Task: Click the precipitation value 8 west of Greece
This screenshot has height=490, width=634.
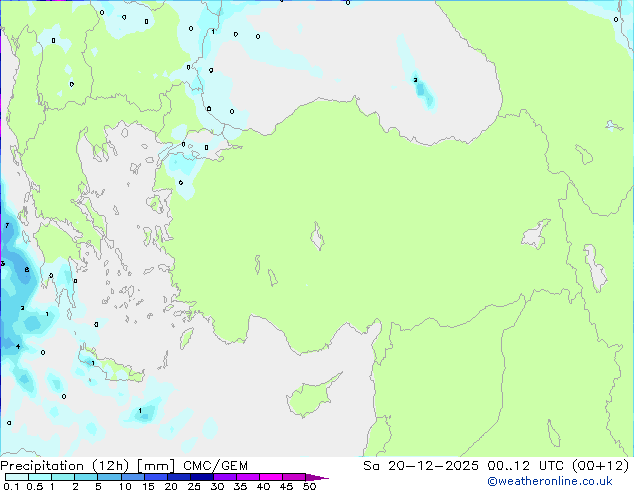Action: (27, 270)
